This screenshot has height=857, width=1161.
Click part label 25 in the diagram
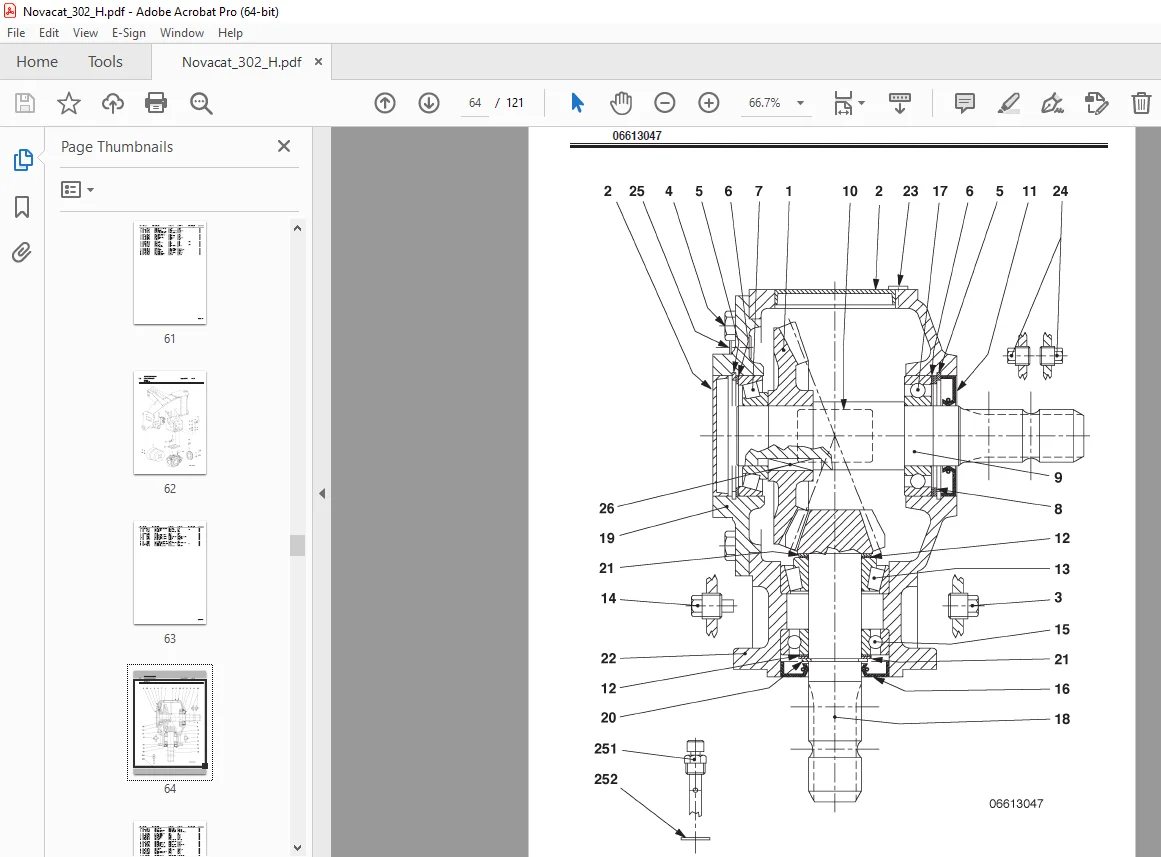pyautogui.click(x=637, y=191)
